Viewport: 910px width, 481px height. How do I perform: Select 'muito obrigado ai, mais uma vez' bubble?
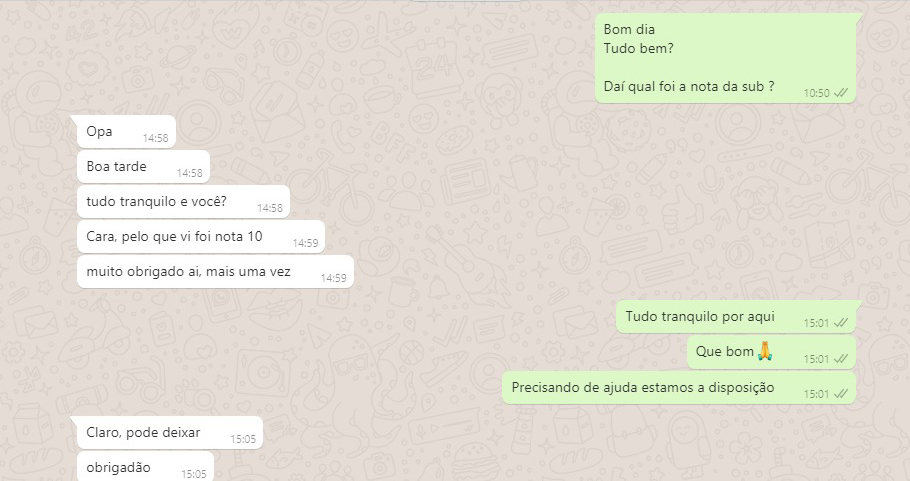tap(215, 272)
